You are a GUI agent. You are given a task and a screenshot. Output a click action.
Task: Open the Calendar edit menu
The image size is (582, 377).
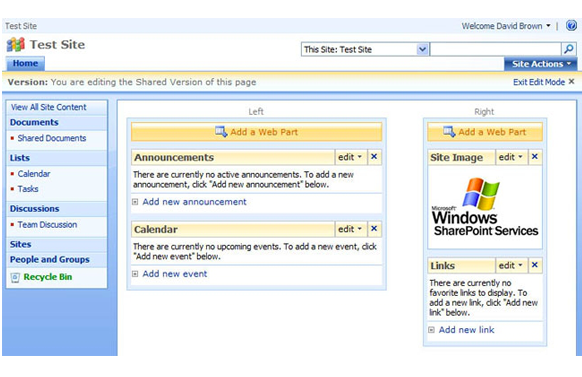350,229
